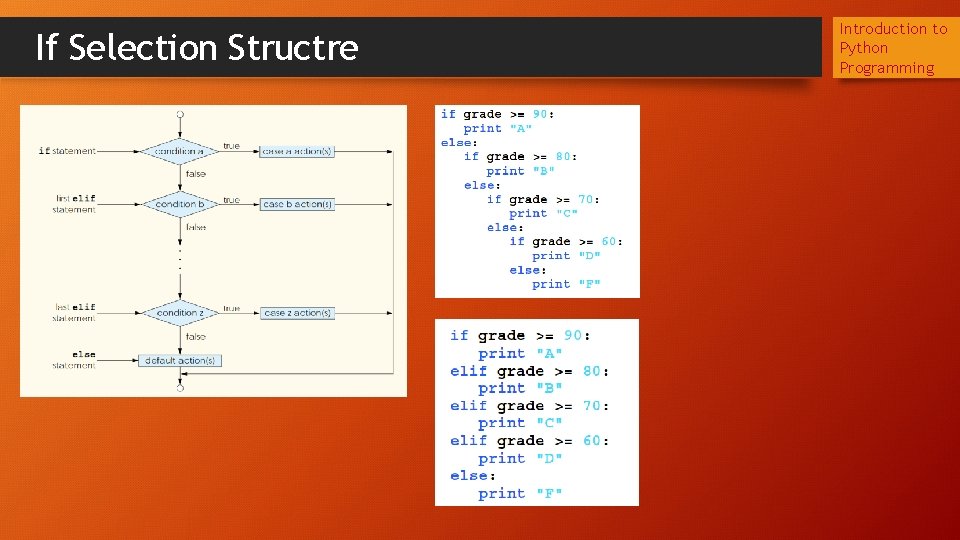Click the start circle atop the flowchart

[x=180, y=114]
